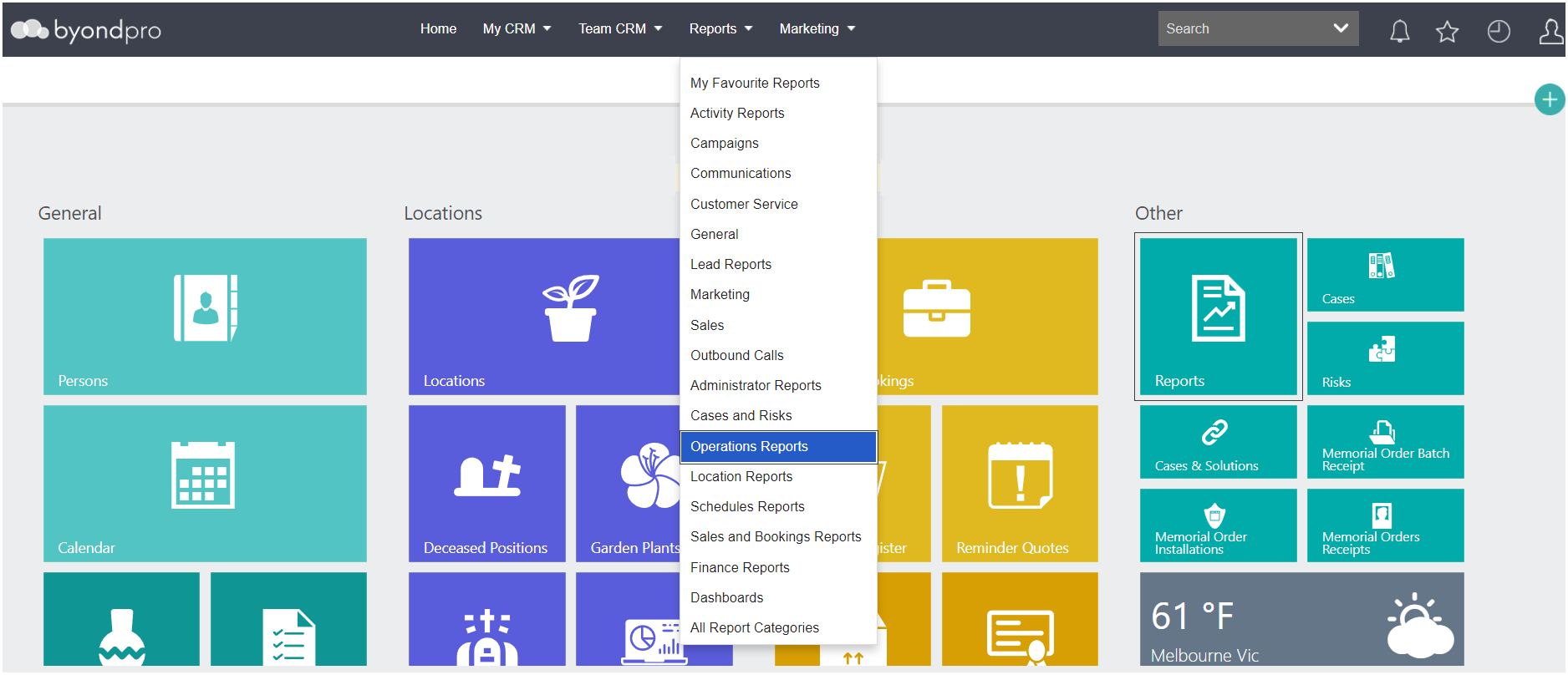Open the Search box dropdown arrow
Screen dimensions: 1568x675
point(1341,28)
